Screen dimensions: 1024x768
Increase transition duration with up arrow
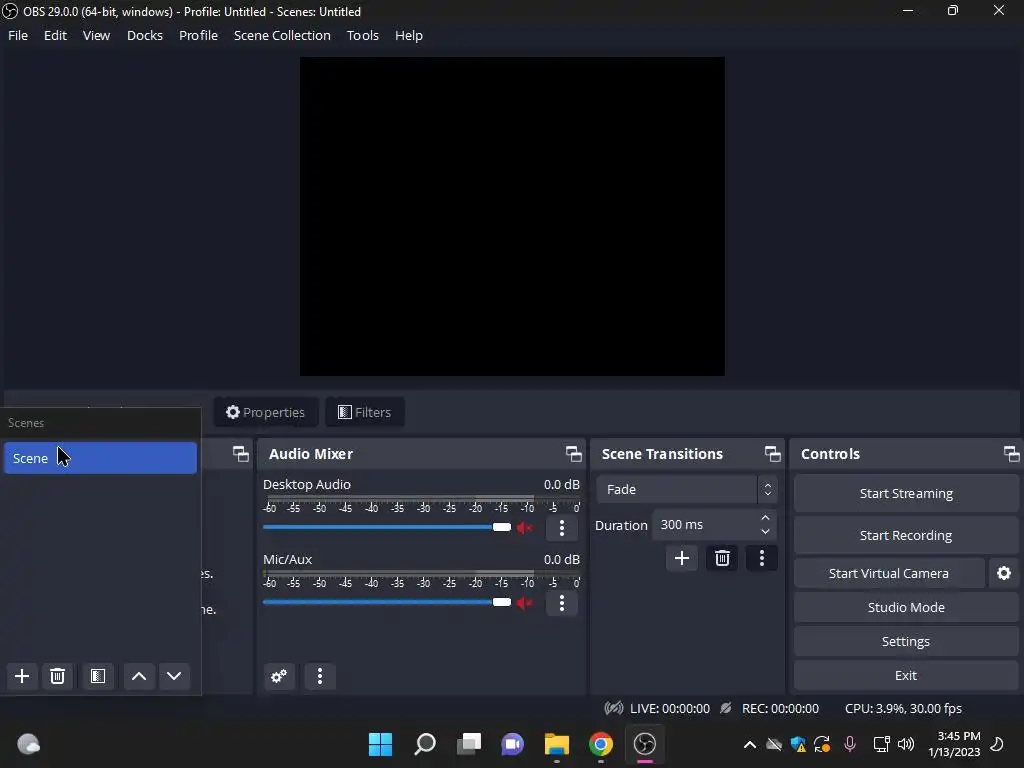click(765, 518)
